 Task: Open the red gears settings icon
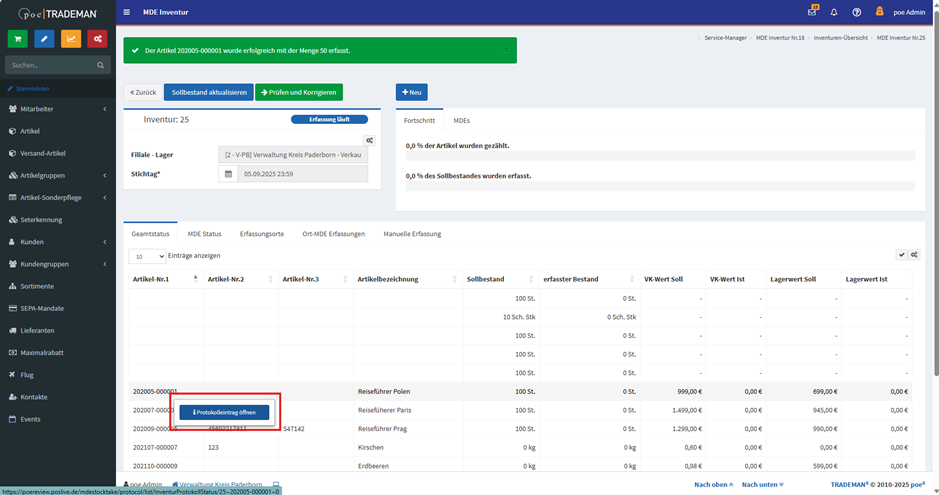97,39
